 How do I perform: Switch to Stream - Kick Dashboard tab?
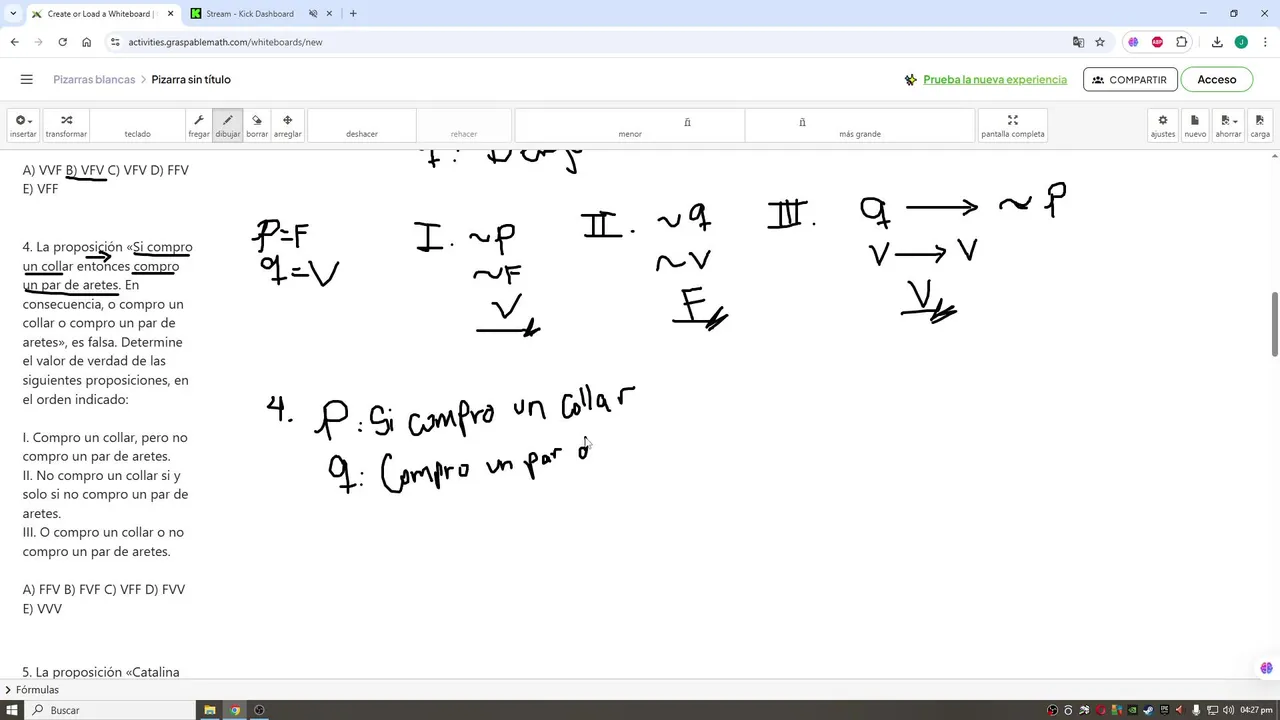[250, 14]
